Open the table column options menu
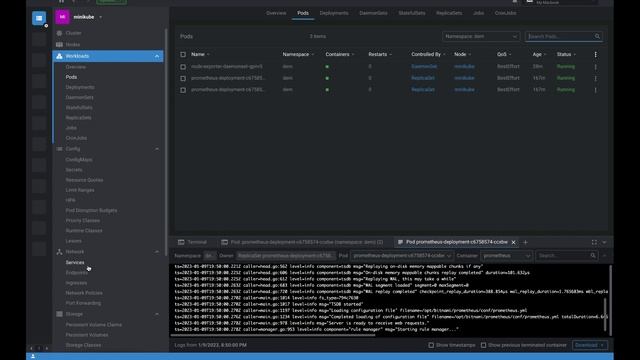 click(x=596, y=54)
